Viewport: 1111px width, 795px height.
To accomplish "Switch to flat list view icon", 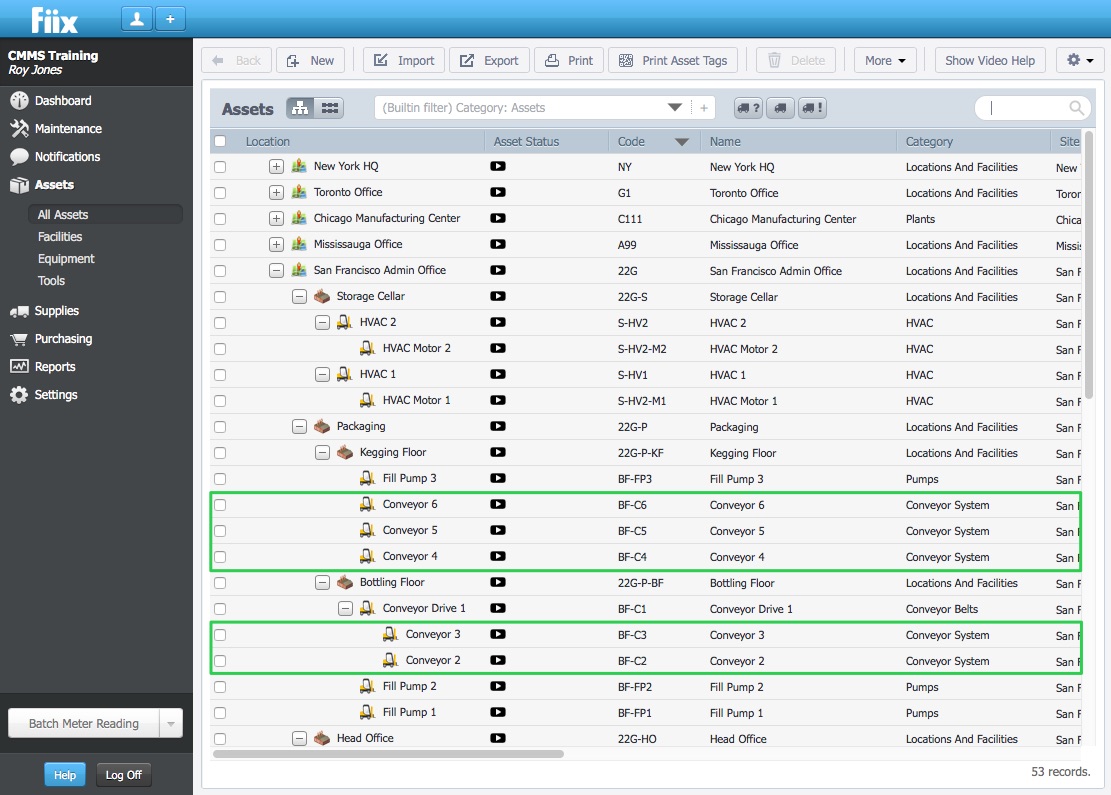I will click(329, 108).
